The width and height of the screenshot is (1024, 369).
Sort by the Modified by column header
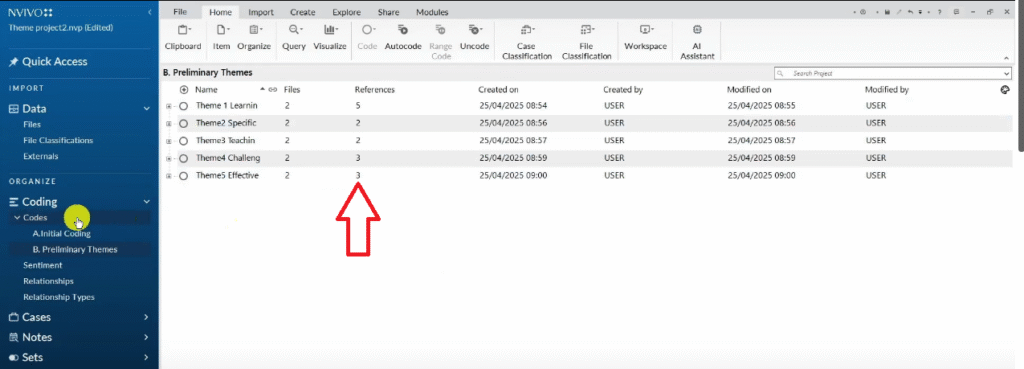(887, 90)
